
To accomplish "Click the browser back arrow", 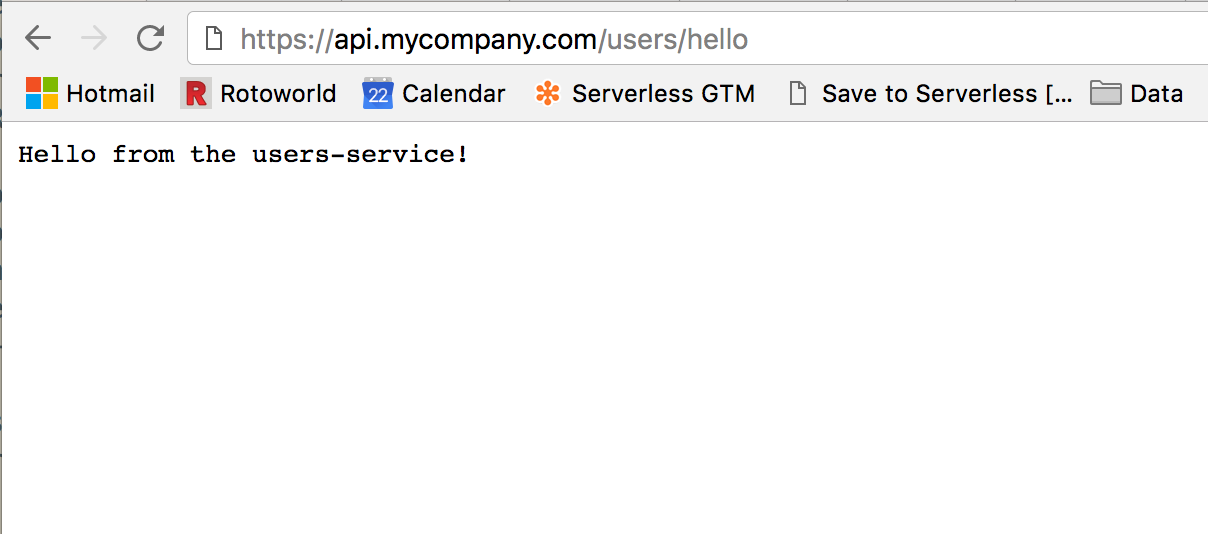I will pos(38,39).
